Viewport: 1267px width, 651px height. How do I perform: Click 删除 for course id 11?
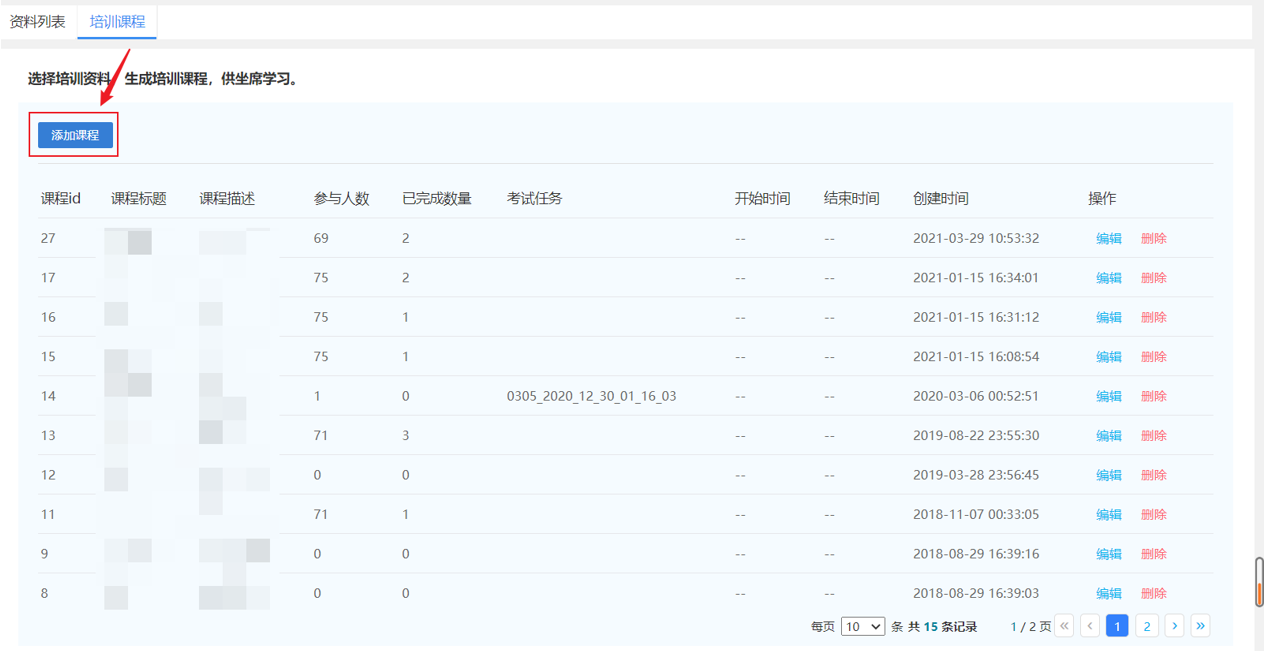[x=1153, y=514]
